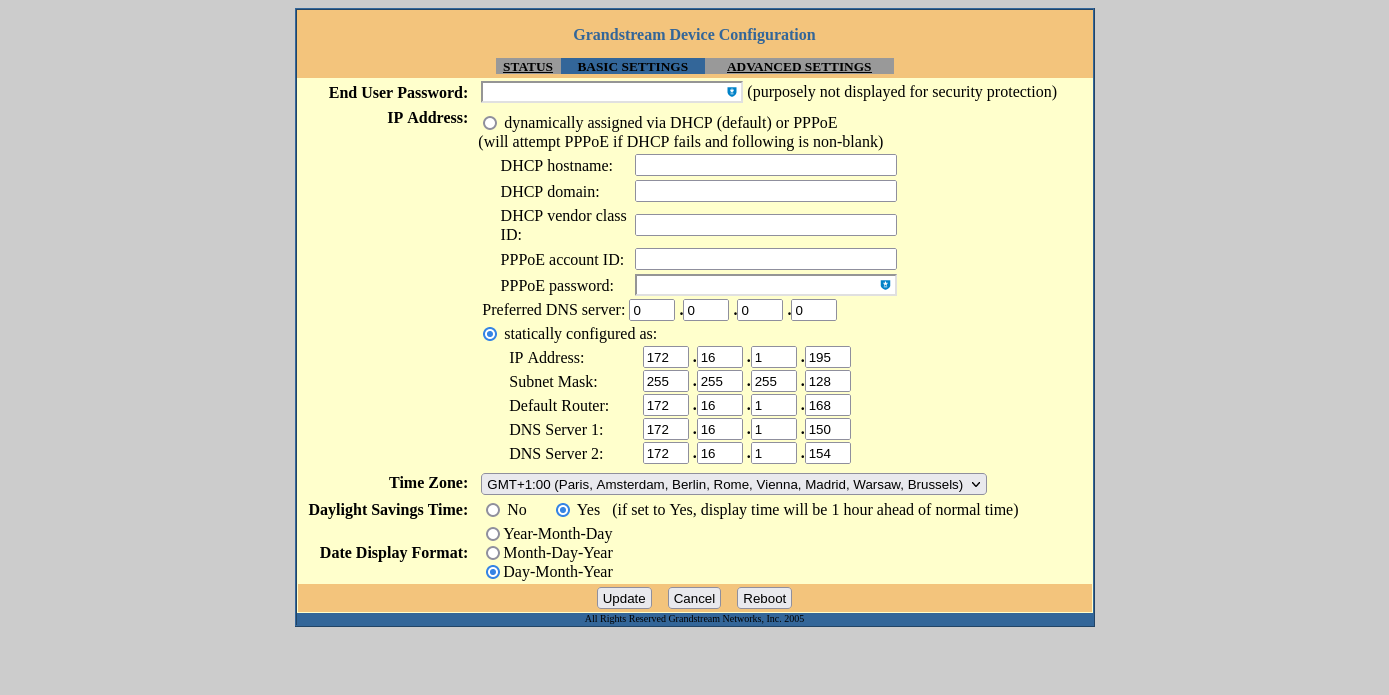Click password manager icon in PPPoE password field
The image size is (1389, 695).
coord(885,285)
